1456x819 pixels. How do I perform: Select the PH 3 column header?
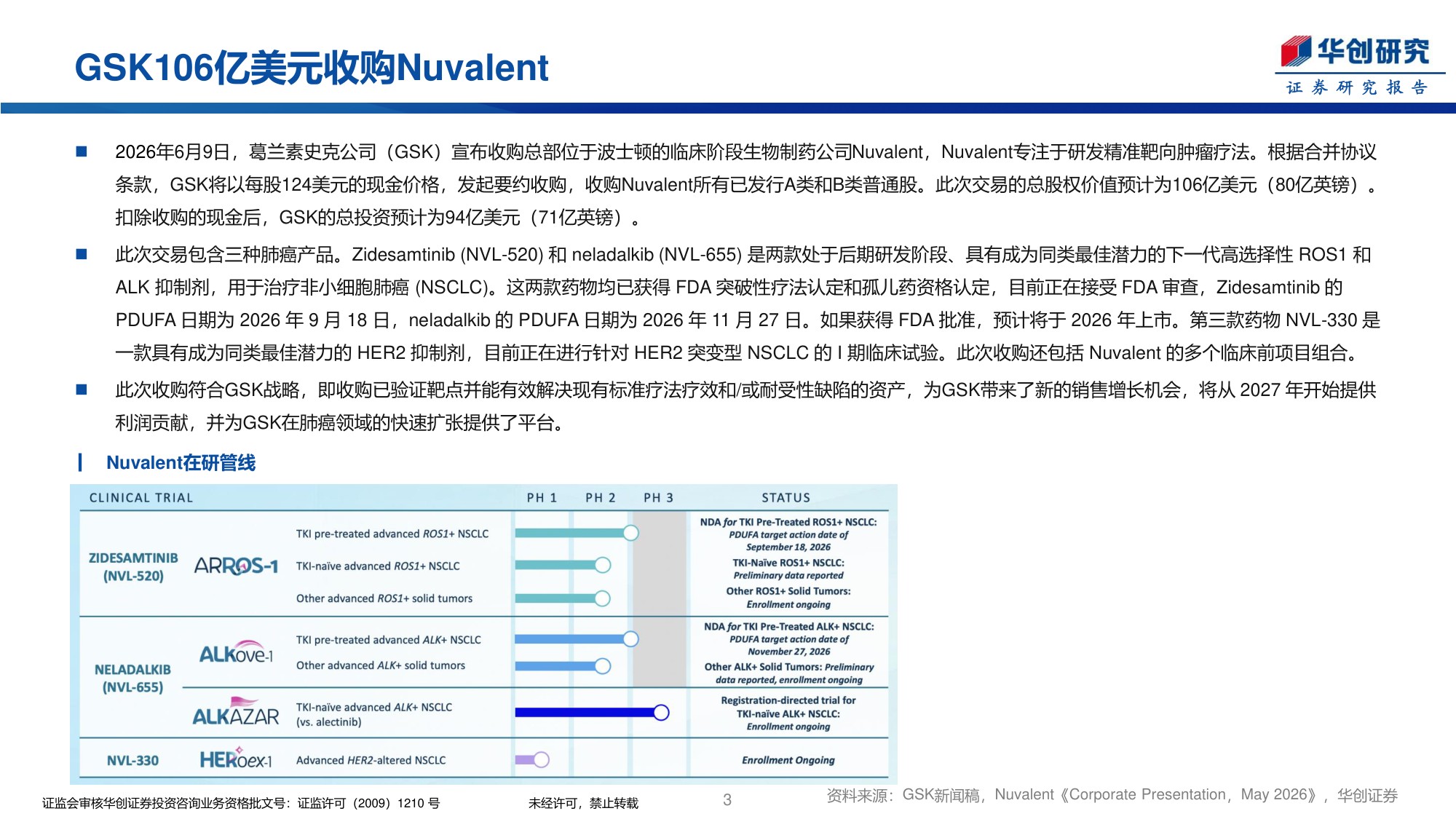click(x=659, y=498)
